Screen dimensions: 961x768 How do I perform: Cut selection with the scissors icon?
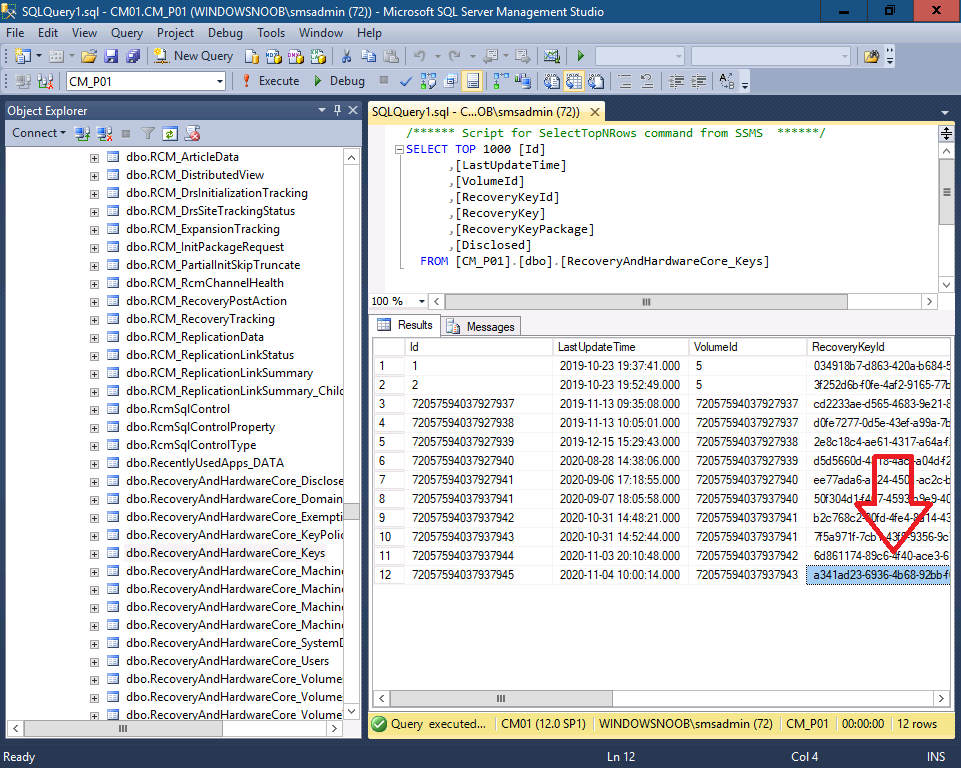pyautogui.click(x=346, y=56)
